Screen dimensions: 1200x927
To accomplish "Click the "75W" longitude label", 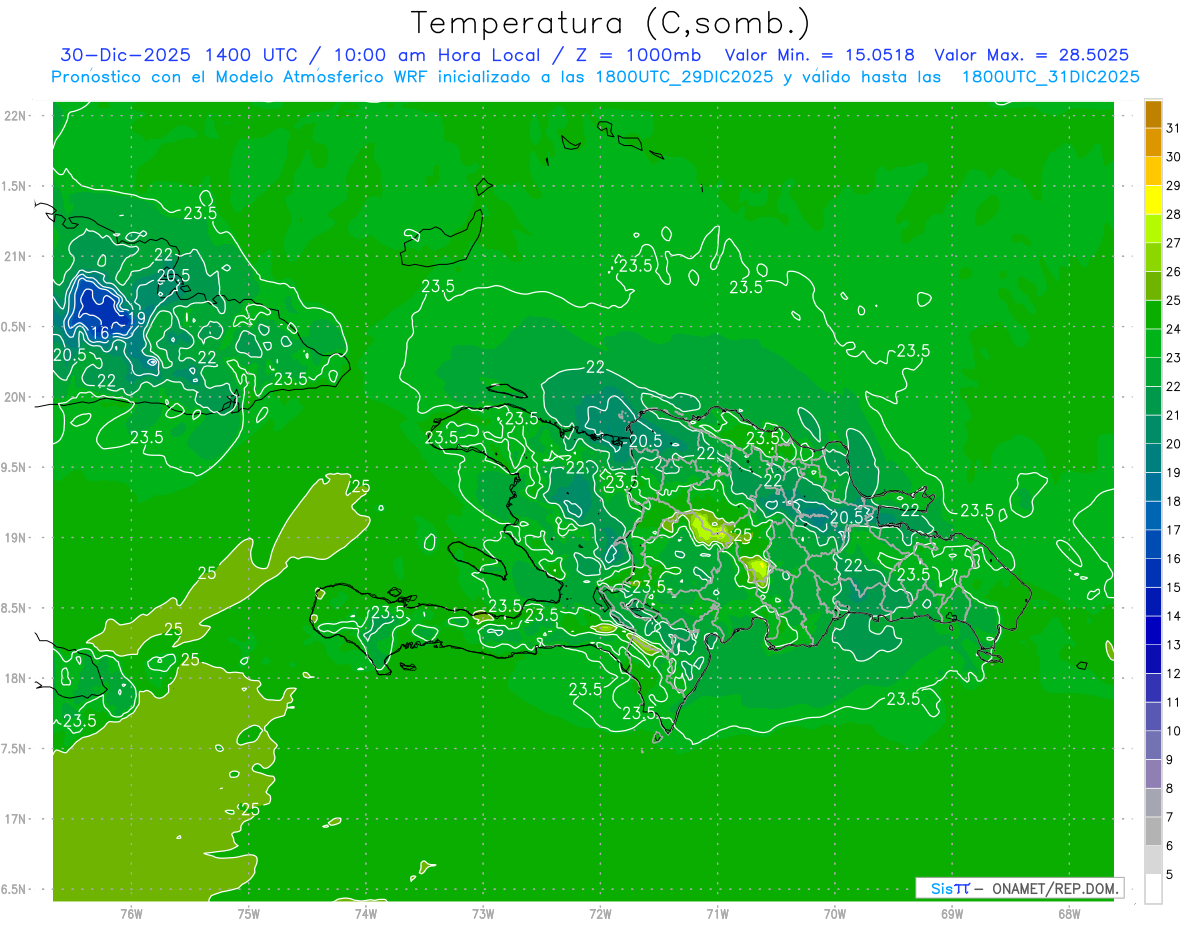I will 249,913.
